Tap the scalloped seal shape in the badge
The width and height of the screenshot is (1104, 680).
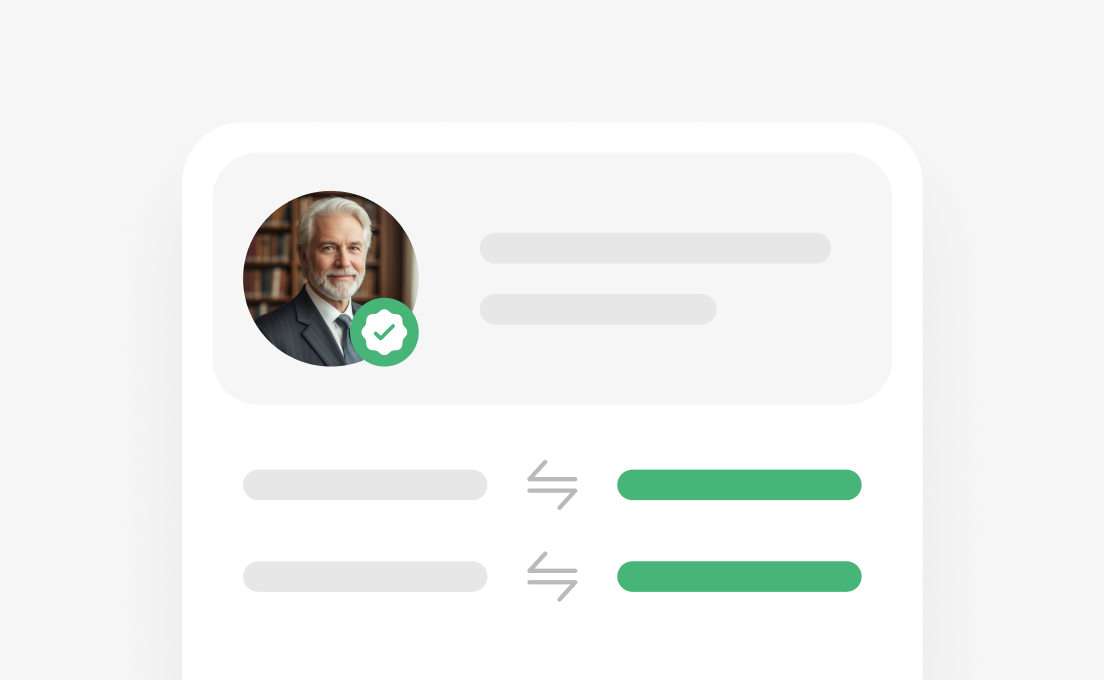pos(384,332)
